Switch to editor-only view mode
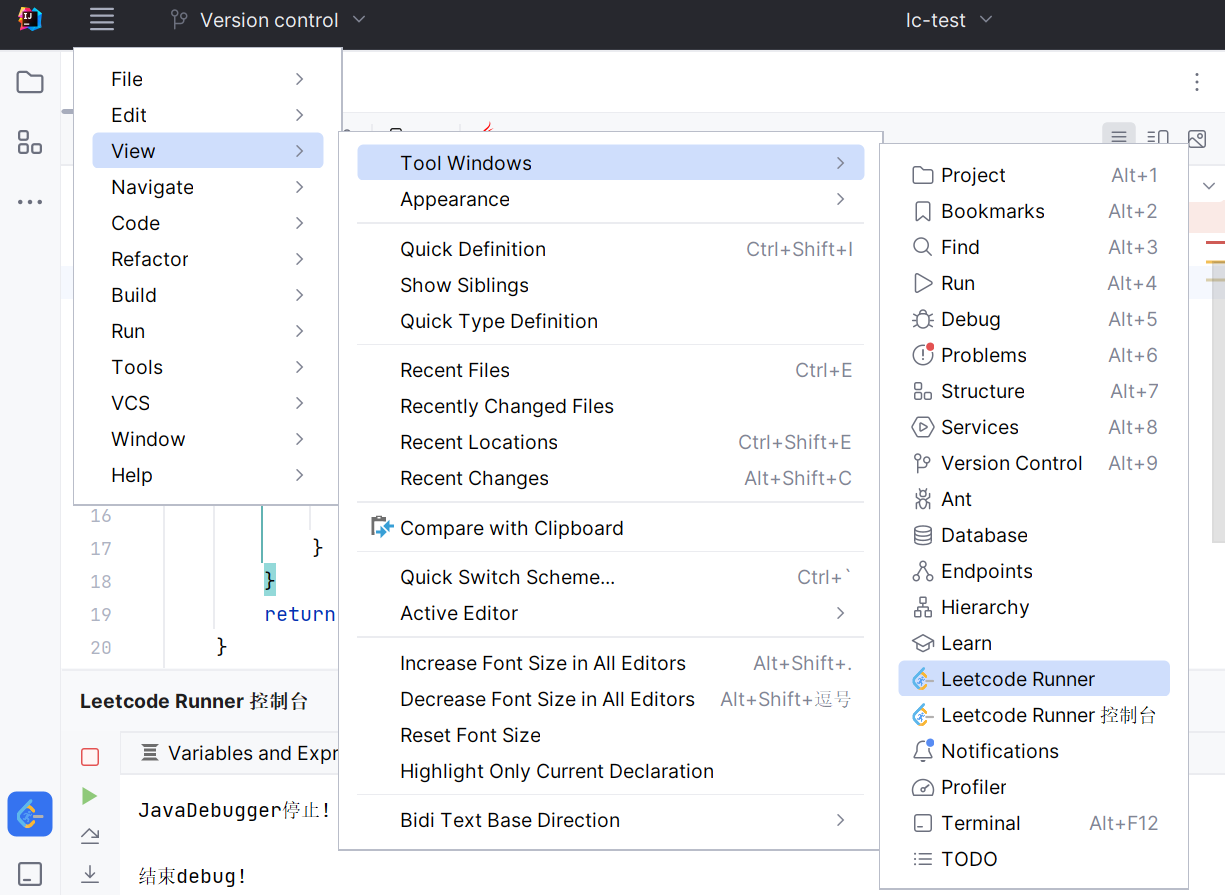Viewport: 1225px width, 895px height. 1118,137
